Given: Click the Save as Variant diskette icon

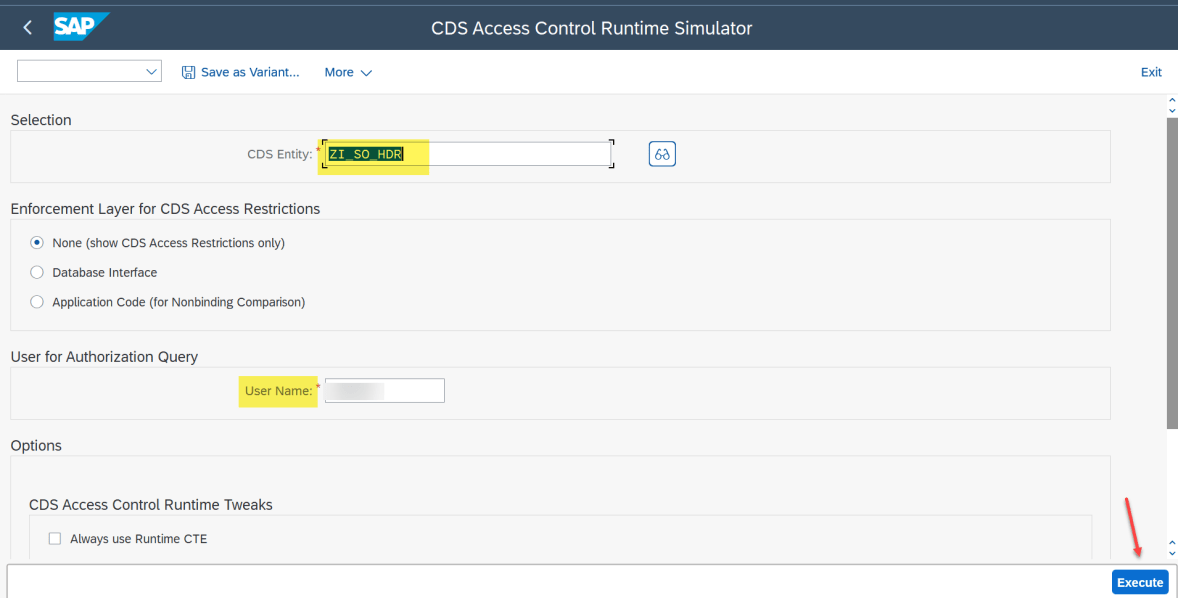Looking at the screenshot, I should coord(189,72).
